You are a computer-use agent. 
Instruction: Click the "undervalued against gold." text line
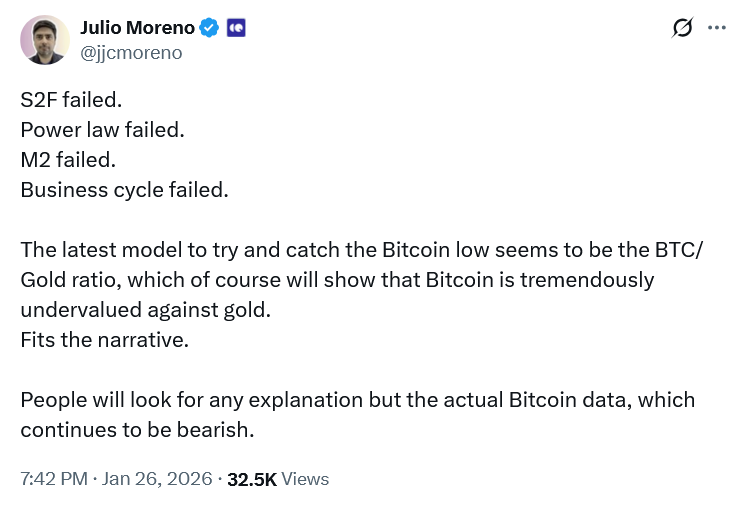click(x=145, y=309)
